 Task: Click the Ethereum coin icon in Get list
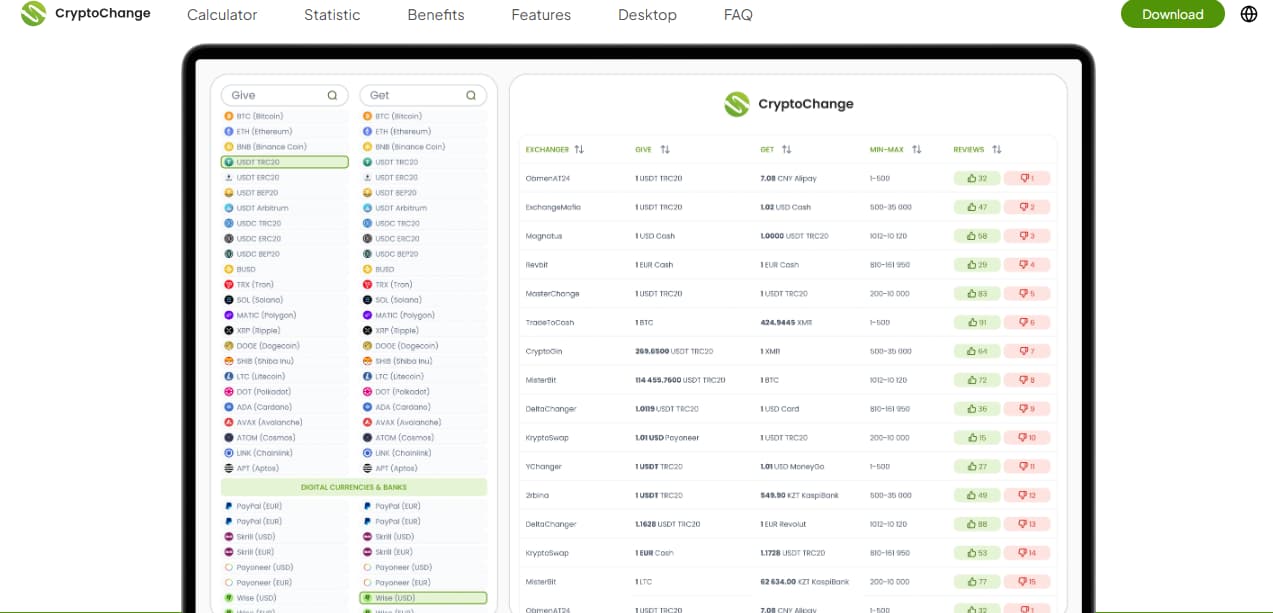[x=368, y=131]
